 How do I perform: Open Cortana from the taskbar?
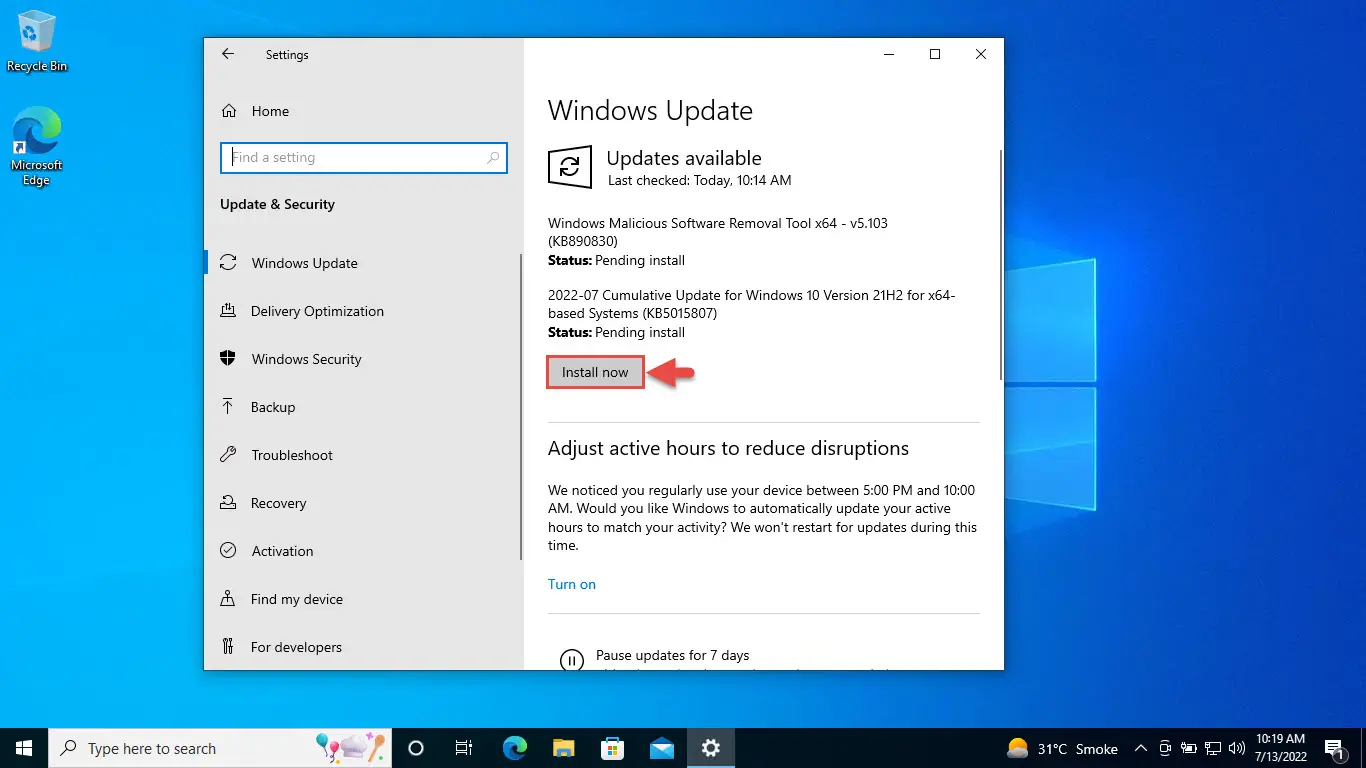pyautogui.click(x=416, y=748)
